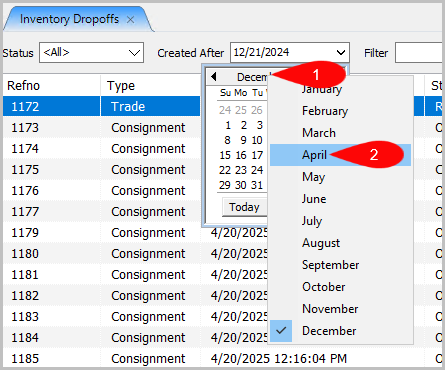445x370 pixels.
Task: Close the Inventory Dropoffs tab
Action: 130,20
